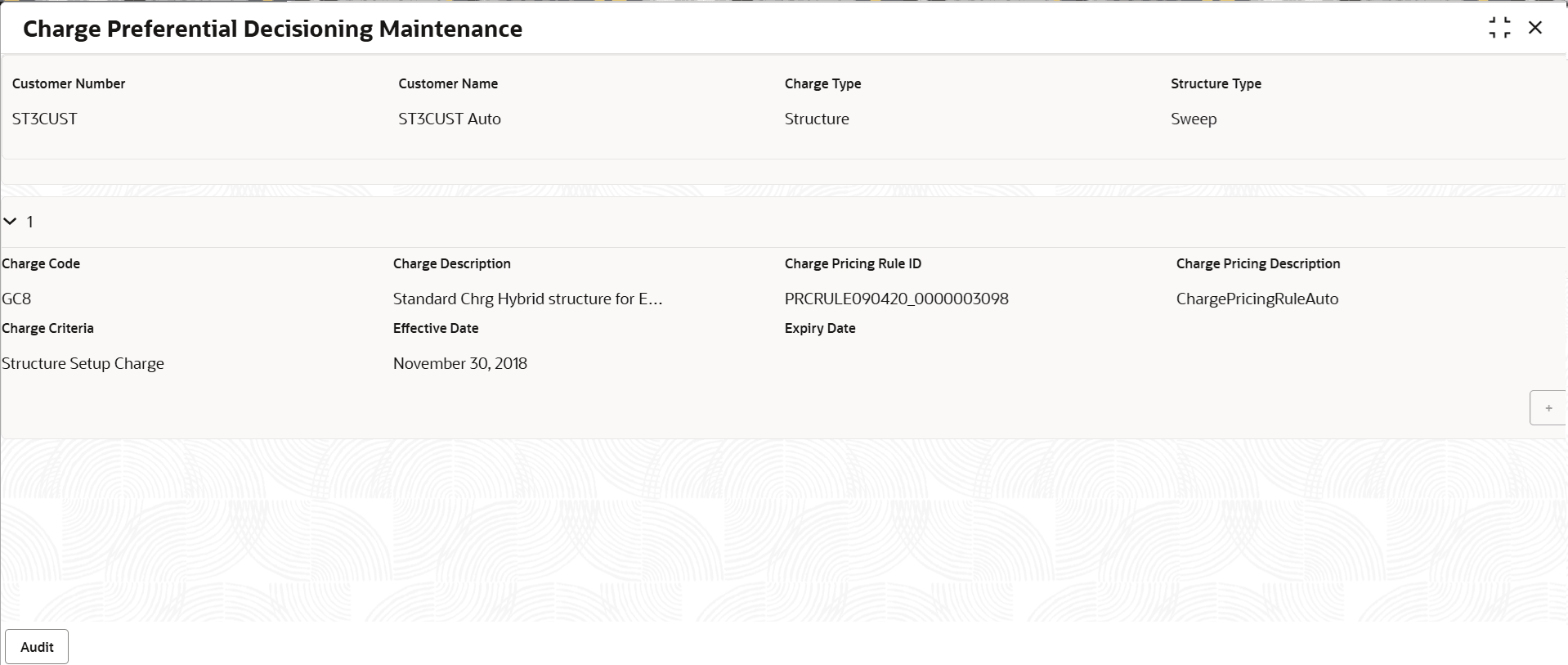Viewport: 1568px width, 665px height.
Task: Click the Expiry Date field label
Action: pos(819,328)
